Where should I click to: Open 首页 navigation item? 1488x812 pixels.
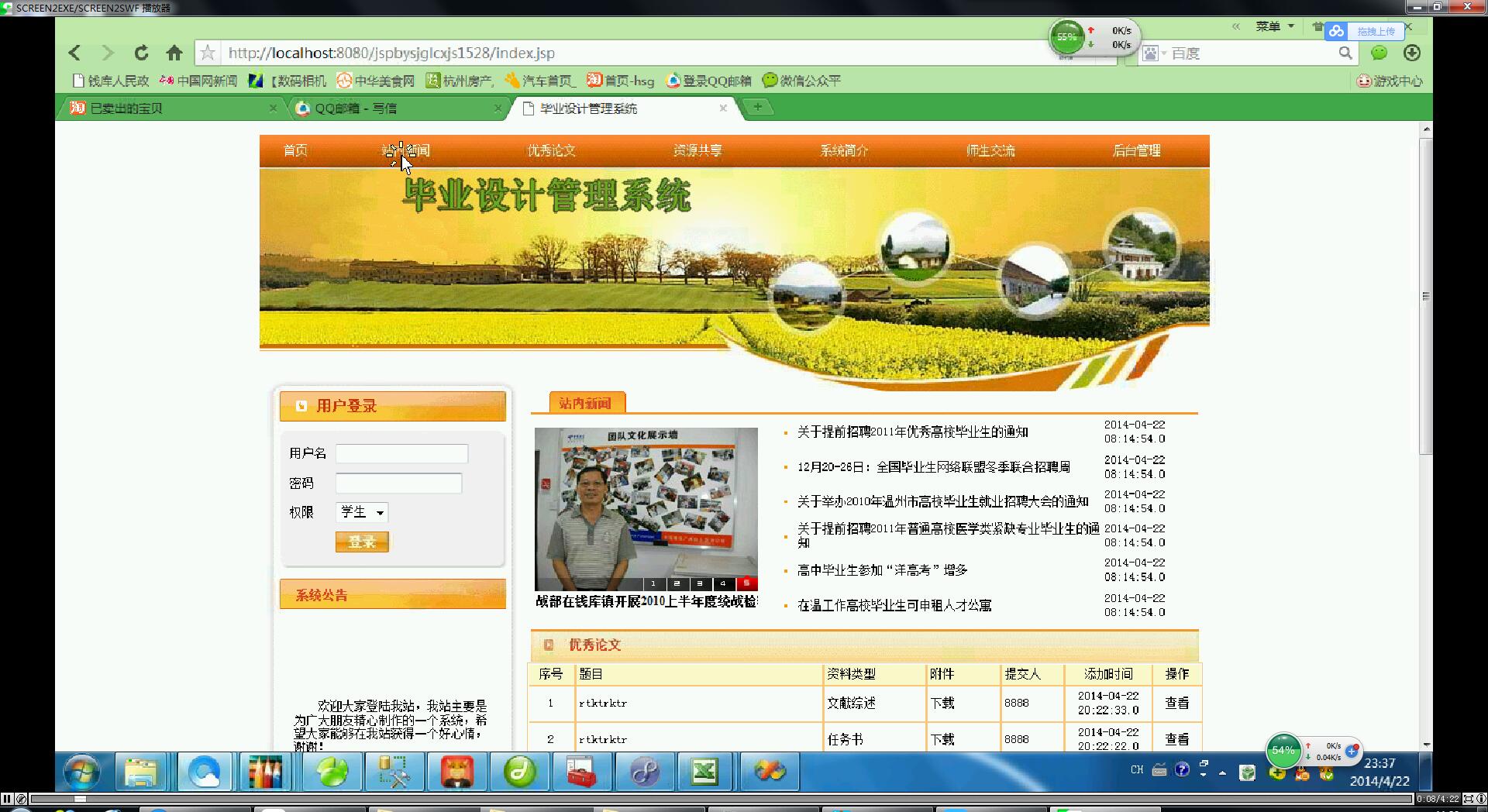[295, 150]
